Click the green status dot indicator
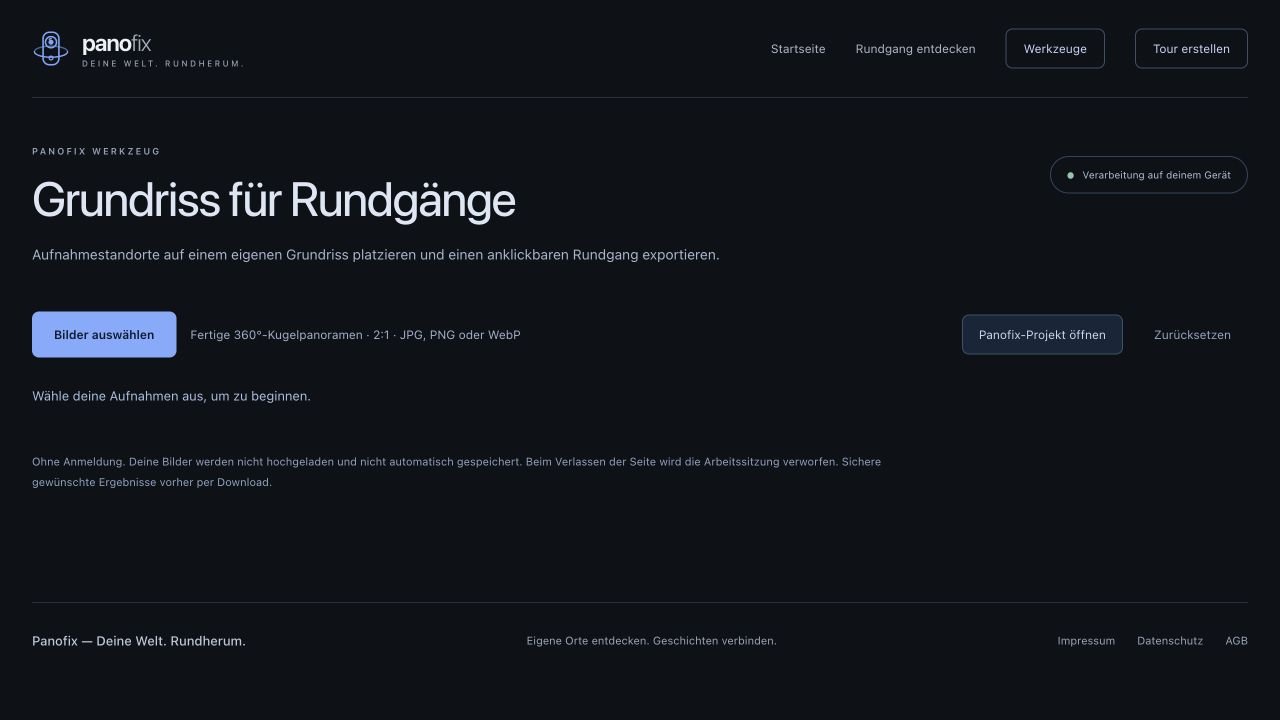Viewport: 1280px width, 720px height. pyautogui.click(x=1070, y=175)
